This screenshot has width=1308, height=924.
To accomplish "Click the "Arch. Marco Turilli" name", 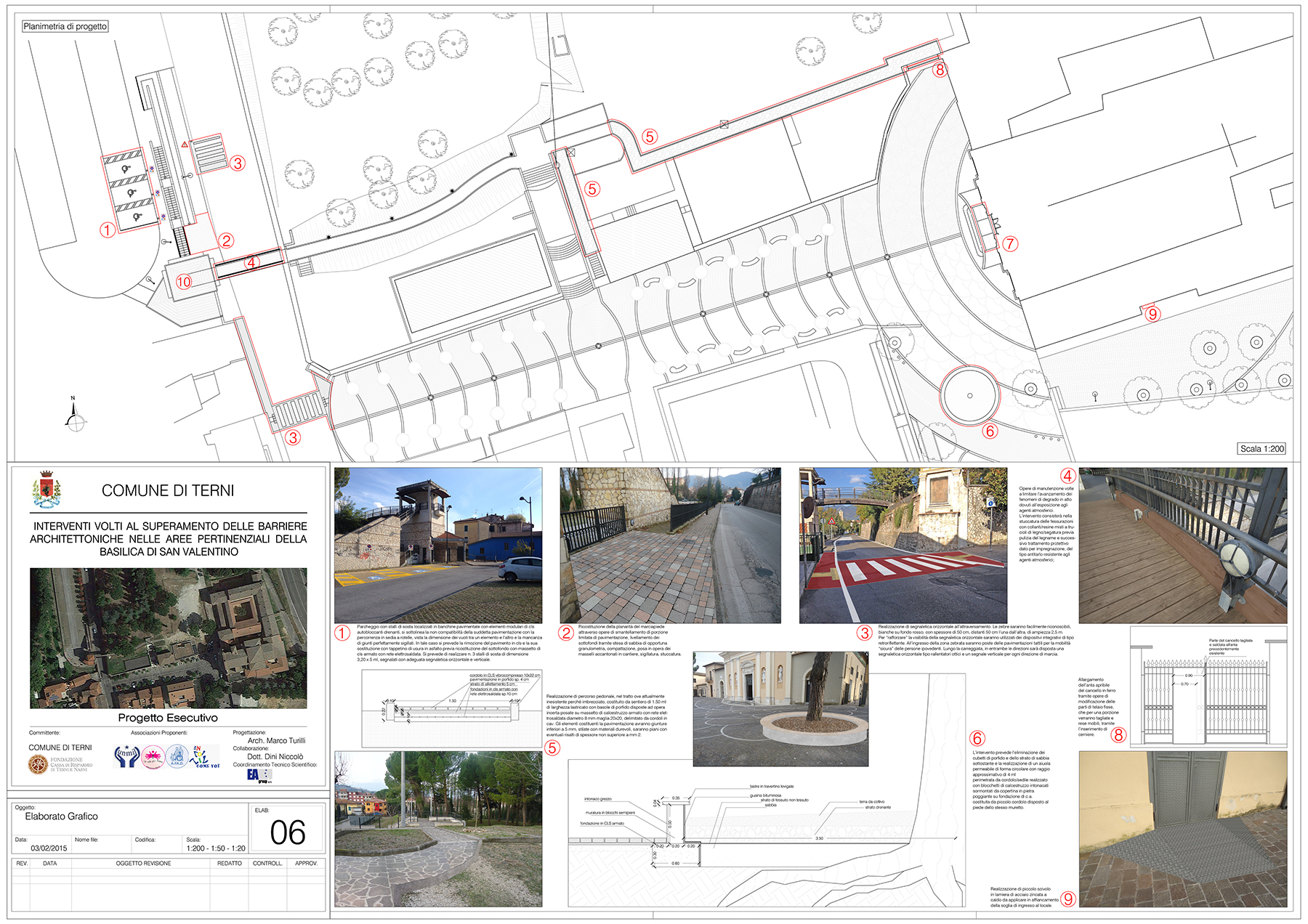I will (x=276, y=740).
